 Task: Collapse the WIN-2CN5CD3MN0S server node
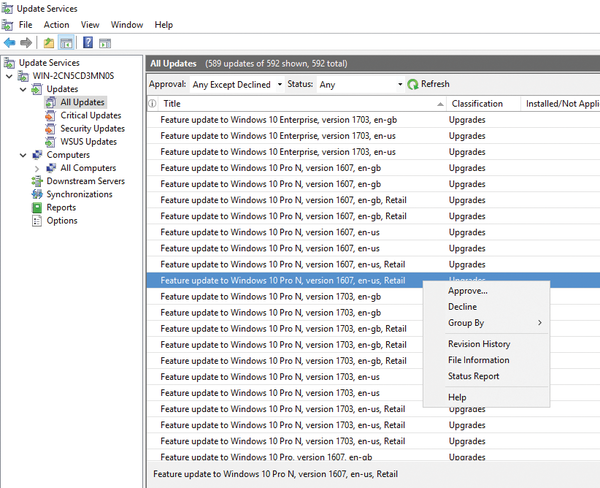tap(10, 76)
